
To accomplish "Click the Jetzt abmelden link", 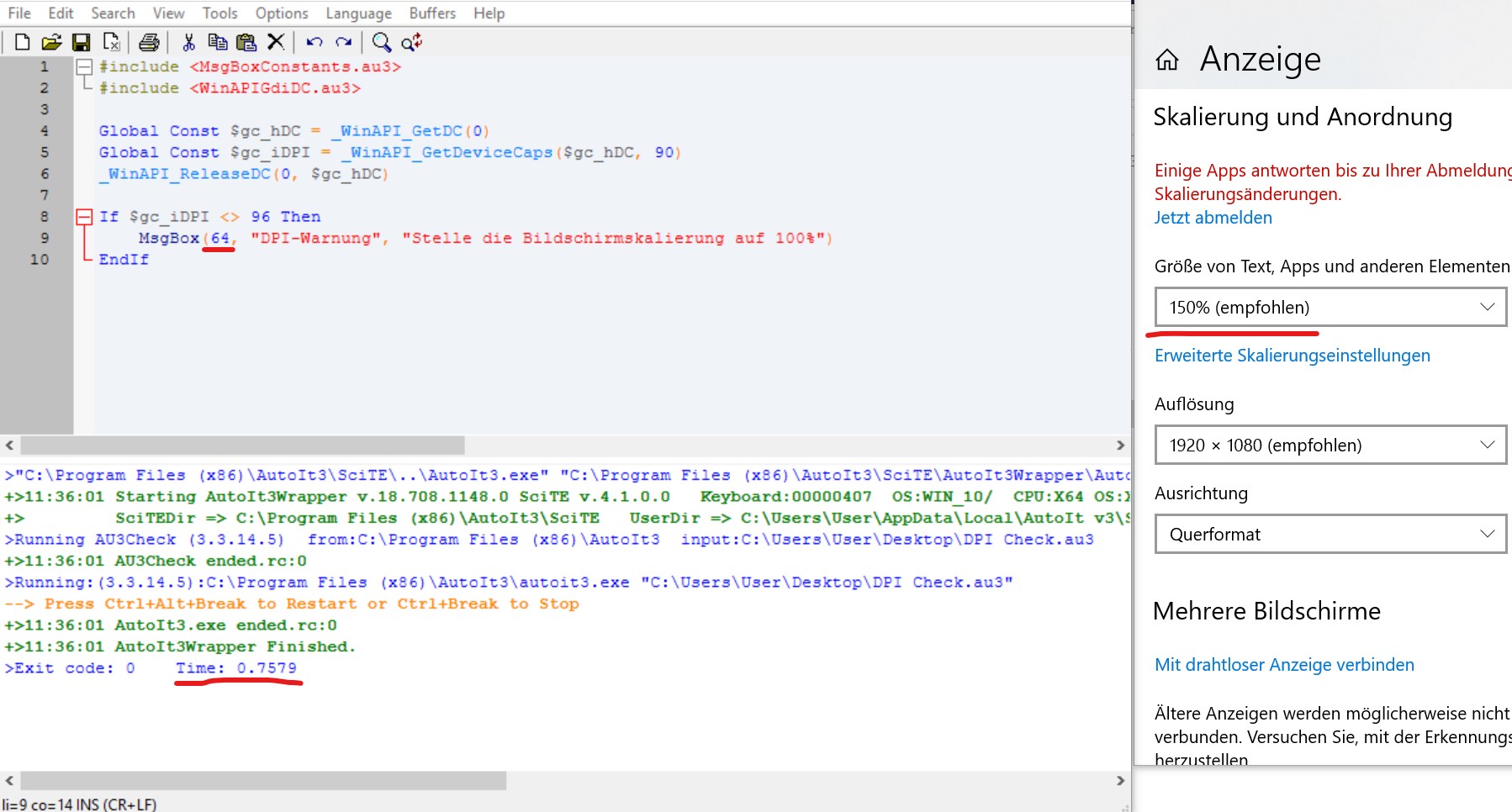I will (x=1213, y=218).
